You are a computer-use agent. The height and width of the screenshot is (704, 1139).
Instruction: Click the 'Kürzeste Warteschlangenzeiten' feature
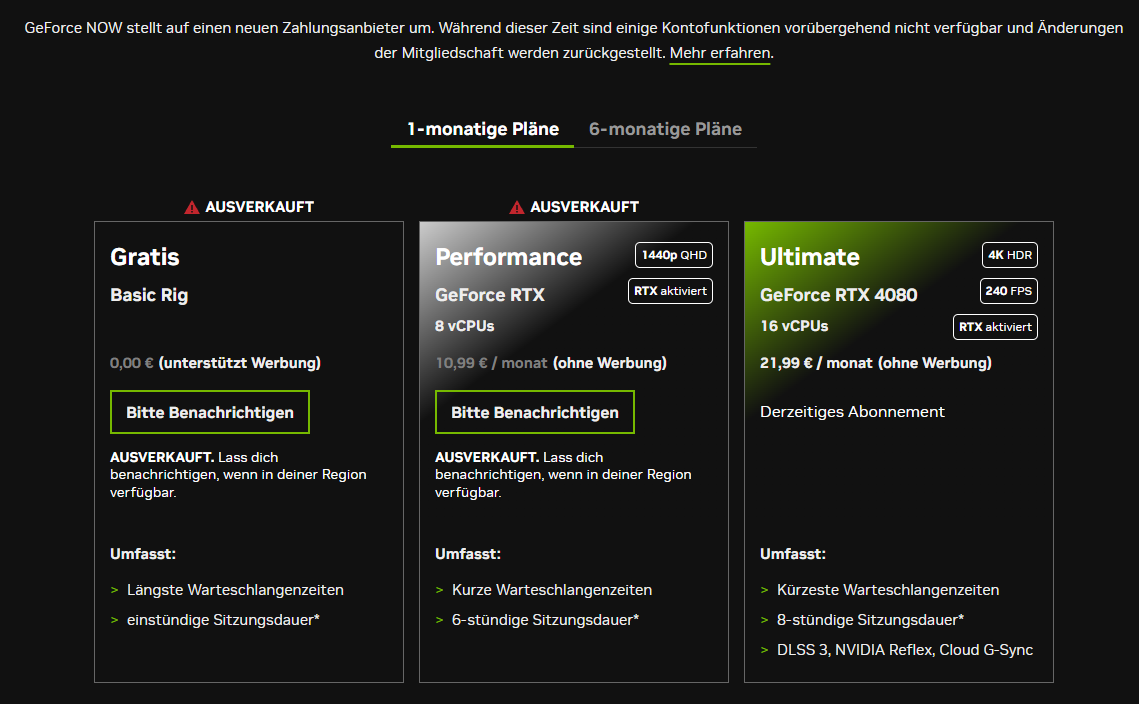coord(888,590)
